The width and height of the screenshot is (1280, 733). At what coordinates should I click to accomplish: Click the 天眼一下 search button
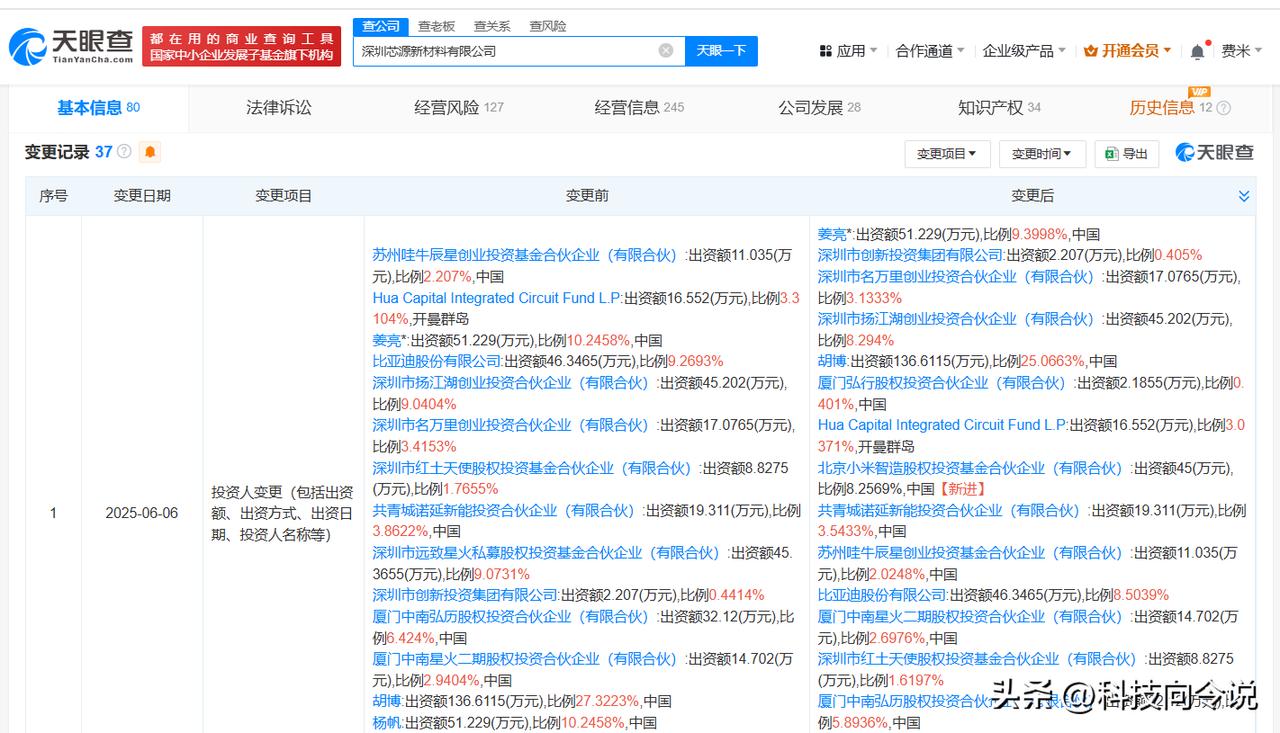(x=721, y=51)
